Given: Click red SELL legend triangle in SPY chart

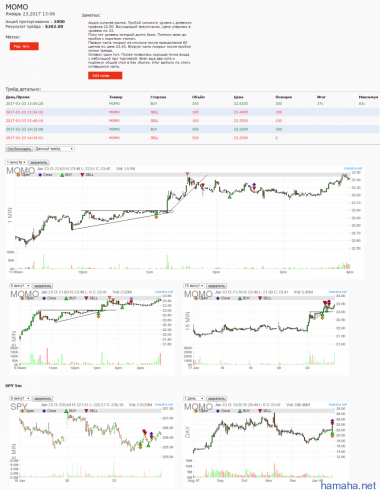Looking at the screenshot, I should (86, 411).
